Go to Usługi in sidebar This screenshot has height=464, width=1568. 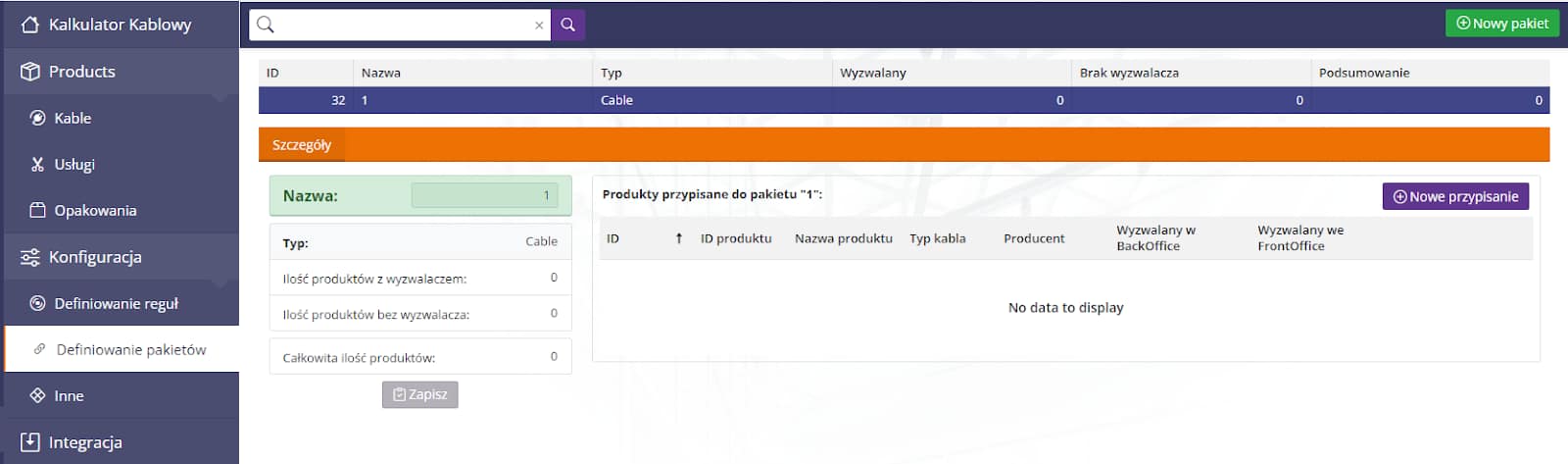tap(74, 164)
